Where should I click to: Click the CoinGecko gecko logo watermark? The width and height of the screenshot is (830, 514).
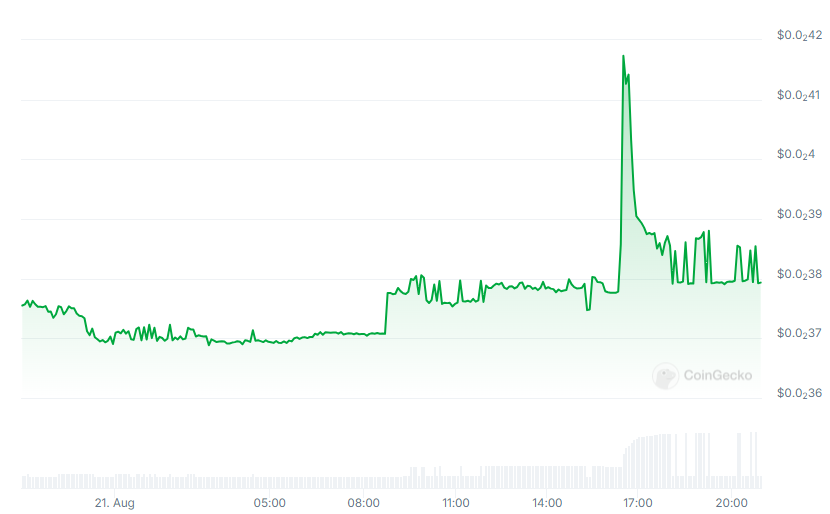tap(665, 376)
